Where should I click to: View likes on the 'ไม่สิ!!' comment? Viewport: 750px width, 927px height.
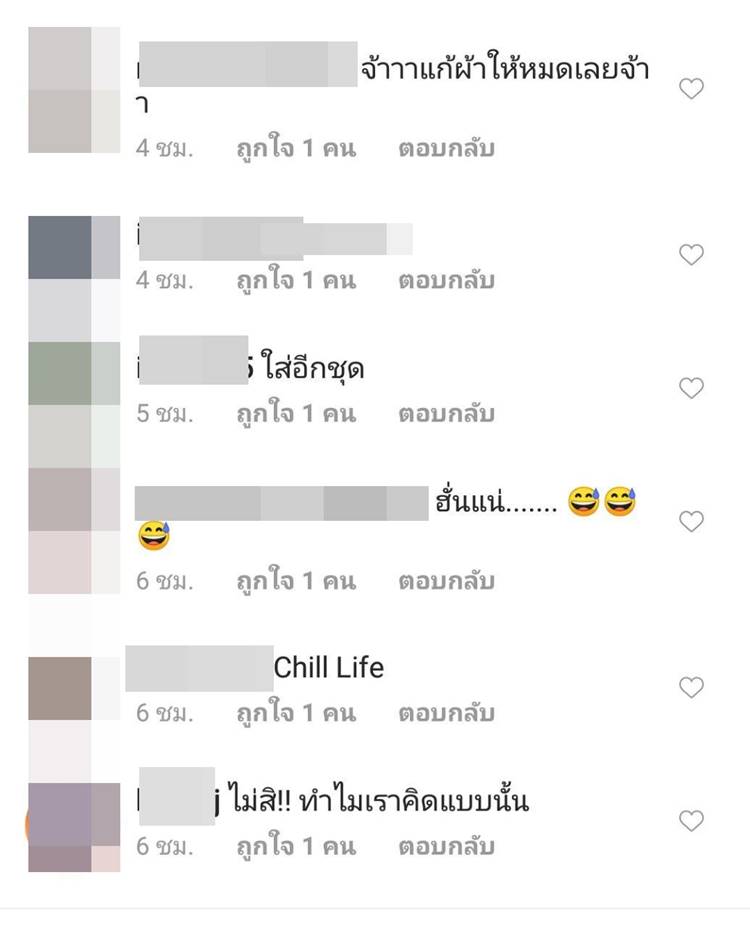tap(296, 845)
